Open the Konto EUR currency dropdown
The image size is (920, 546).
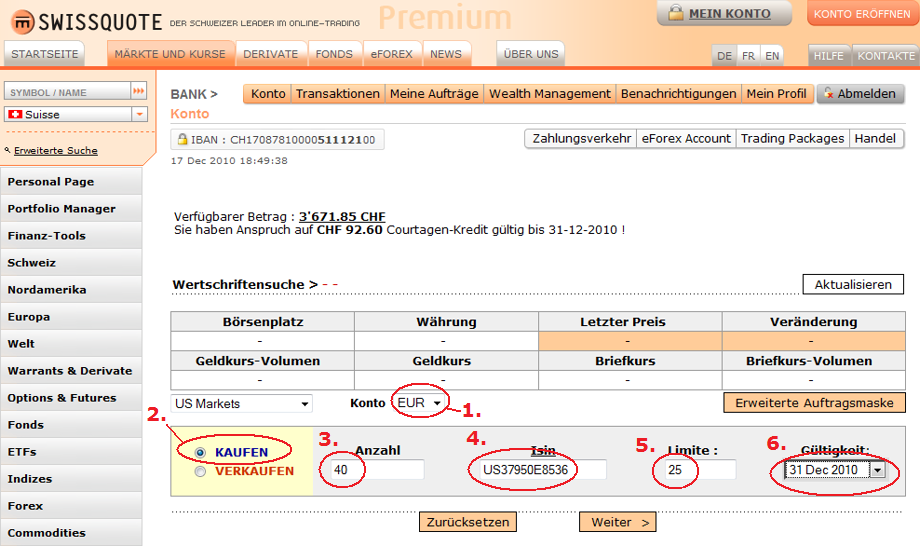pos(419,403)
